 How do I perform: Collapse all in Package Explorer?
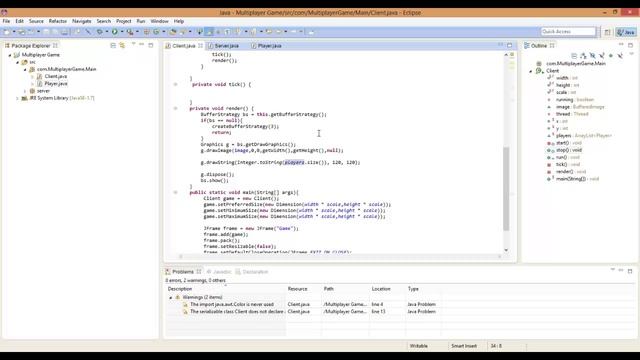click(113, 45)
